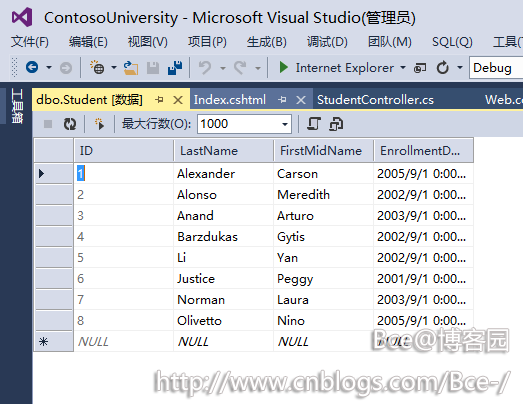Click the Visual Studio logo icon
This screenshot has height=404, width=523.
(x=22, y=17)
